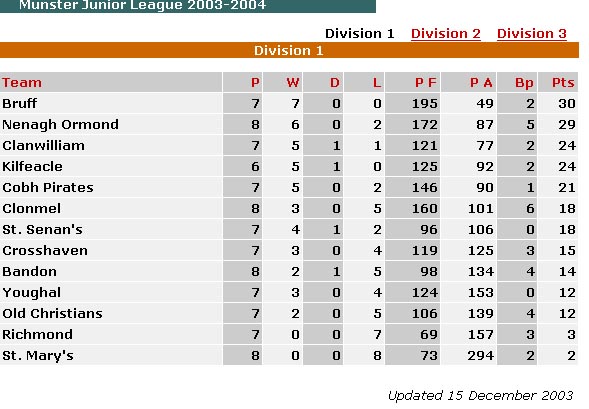This screenshot has height=409, width=589.
Task: Open the Division 2 link
Action: point(446,33)
